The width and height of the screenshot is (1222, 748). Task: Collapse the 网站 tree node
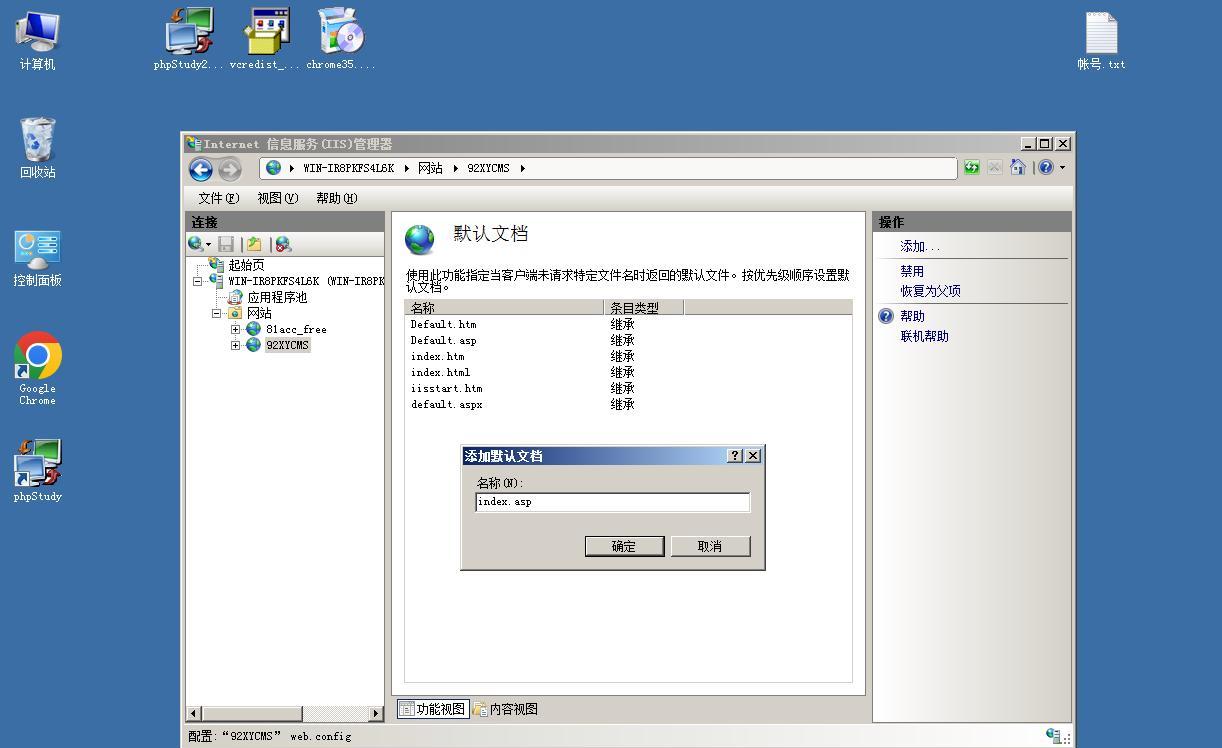click(217, 313)
